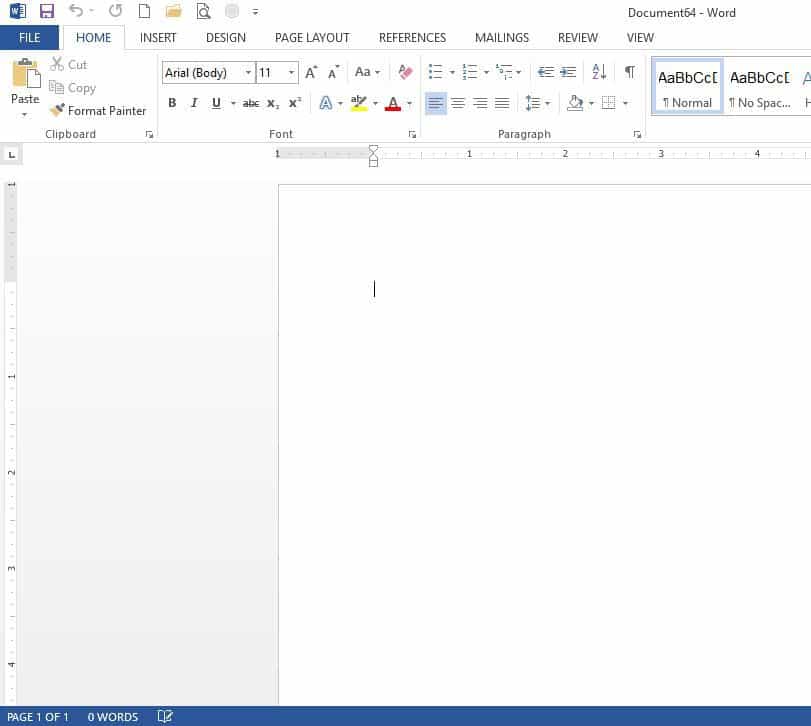Toggle superscript formatting
This screenshot has width=811, height=726.
click(295, 103)
